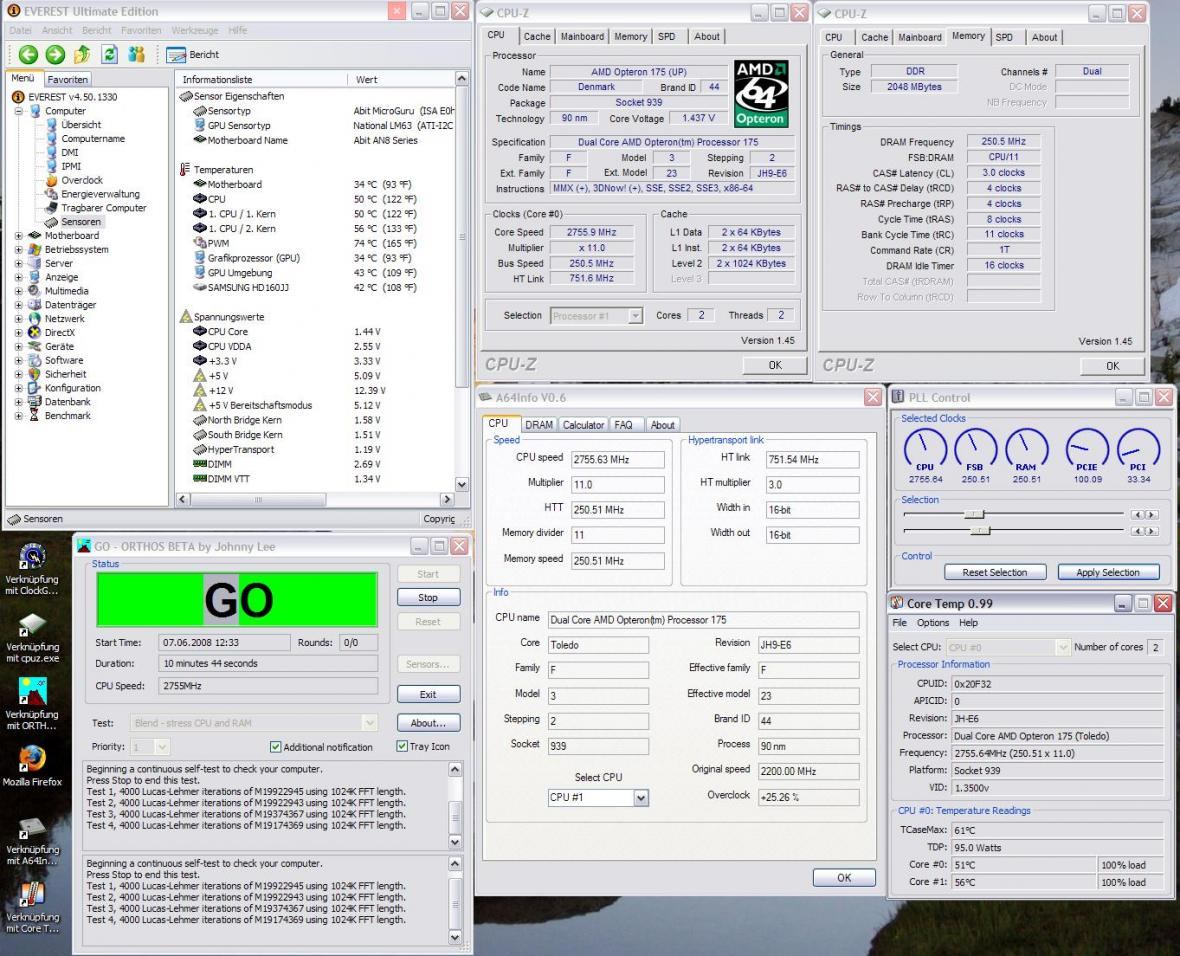The image size is (1180, 956).
Task: Expand the Multimedia tree node
Action: click(19, 291)
